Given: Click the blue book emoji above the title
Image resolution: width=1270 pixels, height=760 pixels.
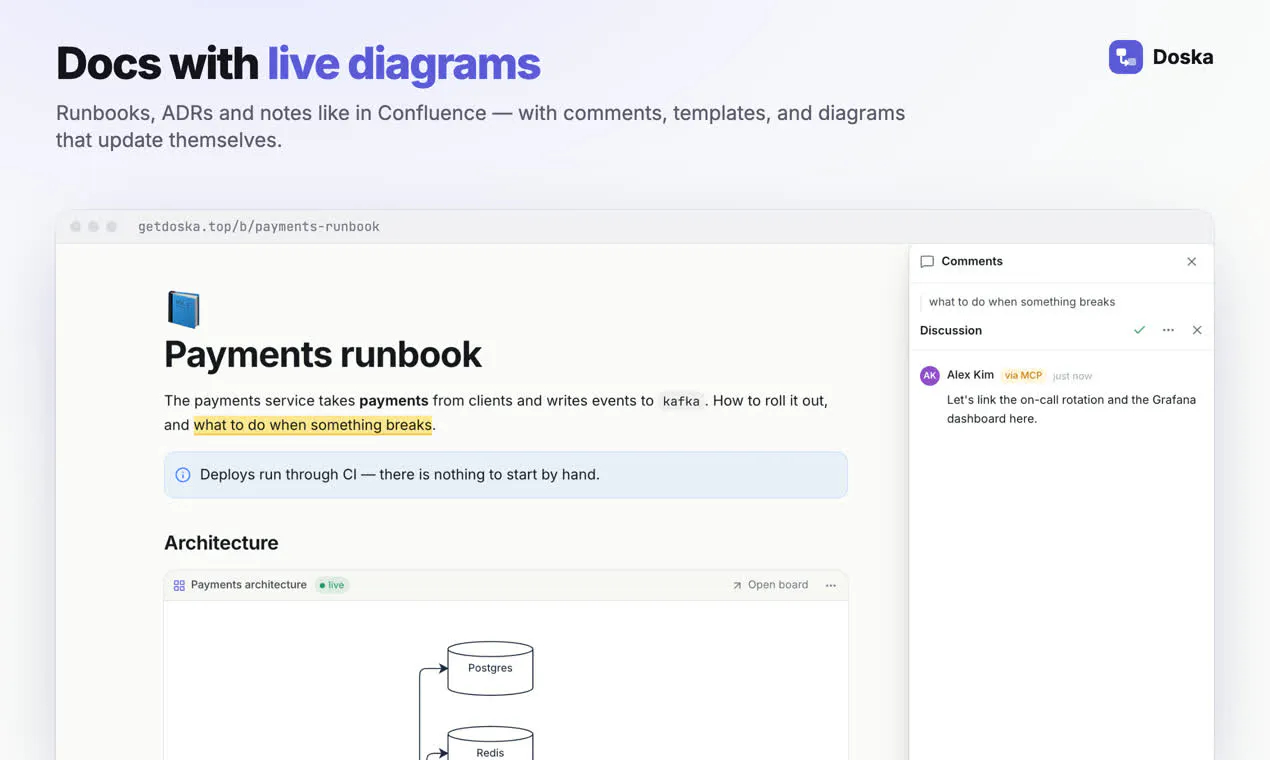Looking at the screenshot, I should coord(184,309).
